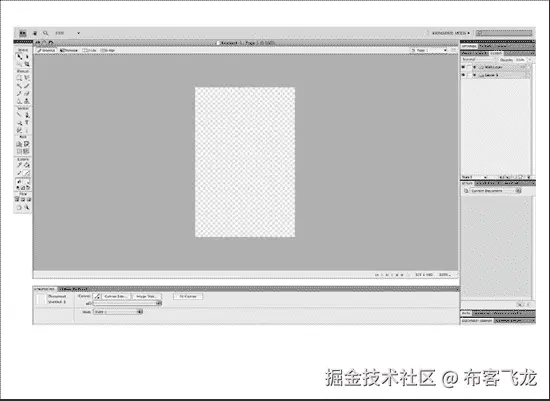Screen dimensions: 550x401
Task: Select the Rubber Stamp tool
Action: pos(27,101)
